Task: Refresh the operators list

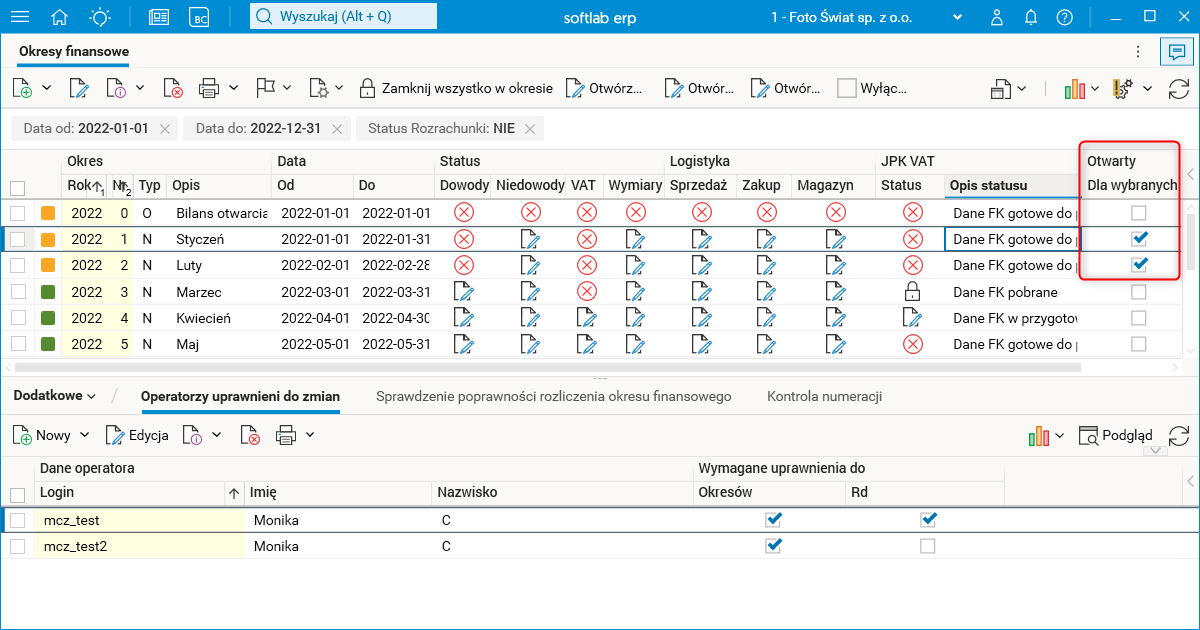Action: [x=1179, y=435]
